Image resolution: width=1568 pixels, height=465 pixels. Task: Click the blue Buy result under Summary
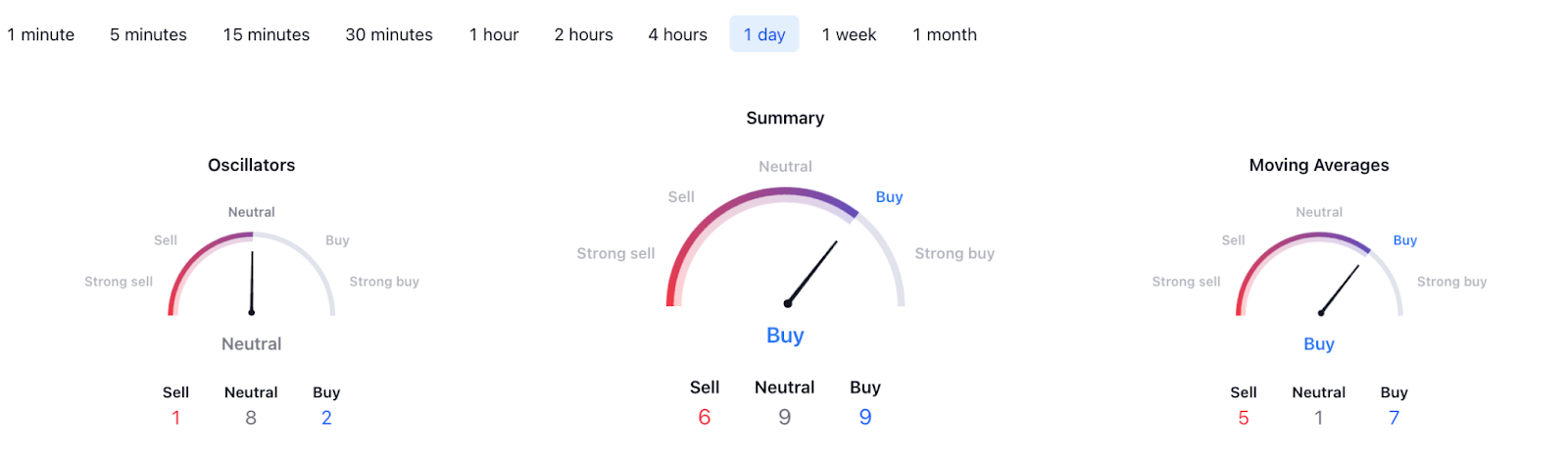tap(785, 336)
